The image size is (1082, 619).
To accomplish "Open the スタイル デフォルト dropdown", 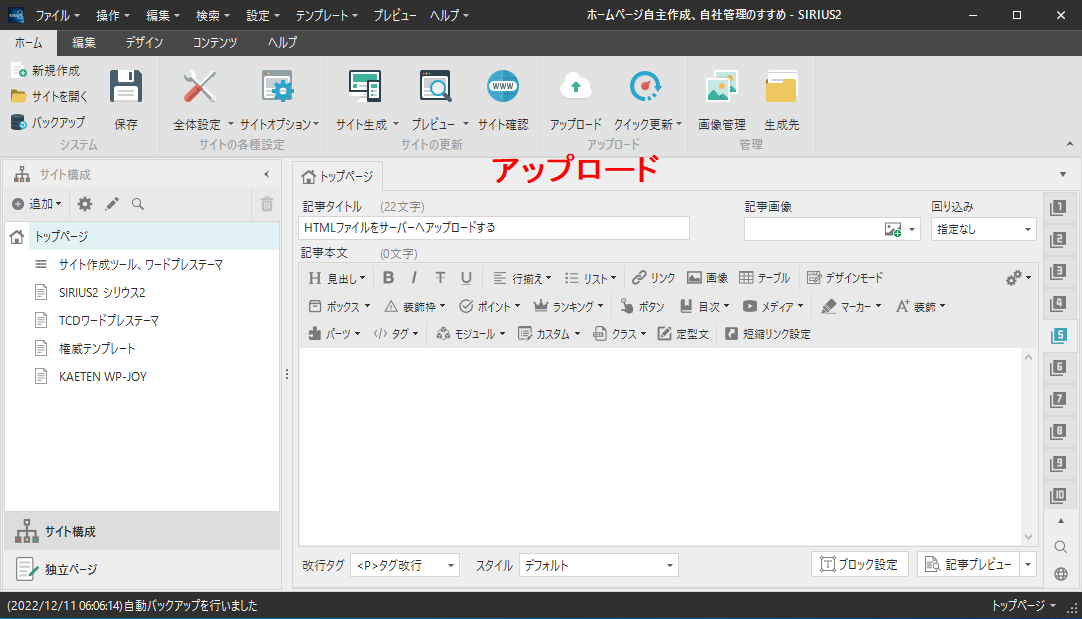I will (598, 565).
